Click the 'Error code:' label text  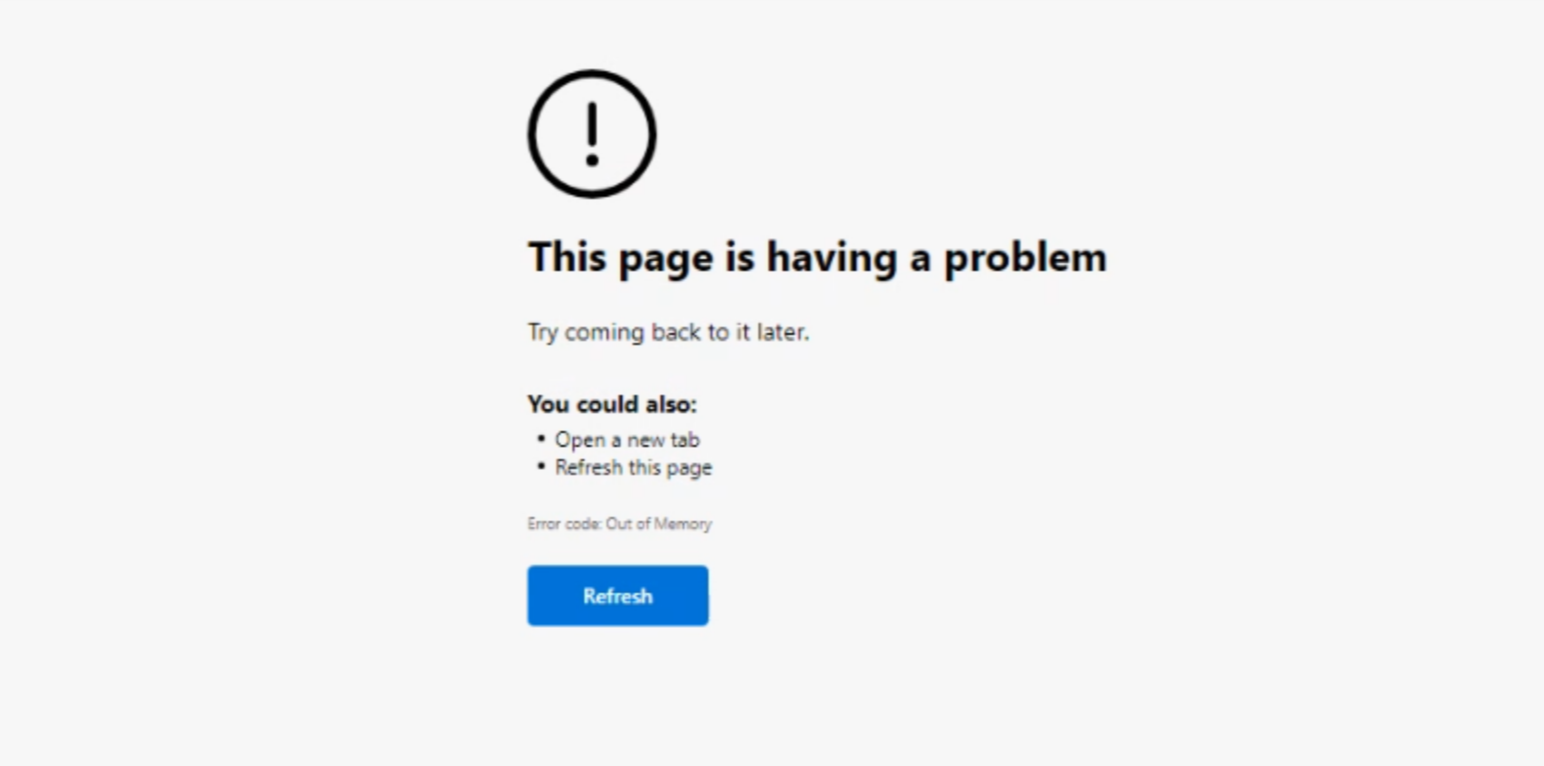pos(564,523)
